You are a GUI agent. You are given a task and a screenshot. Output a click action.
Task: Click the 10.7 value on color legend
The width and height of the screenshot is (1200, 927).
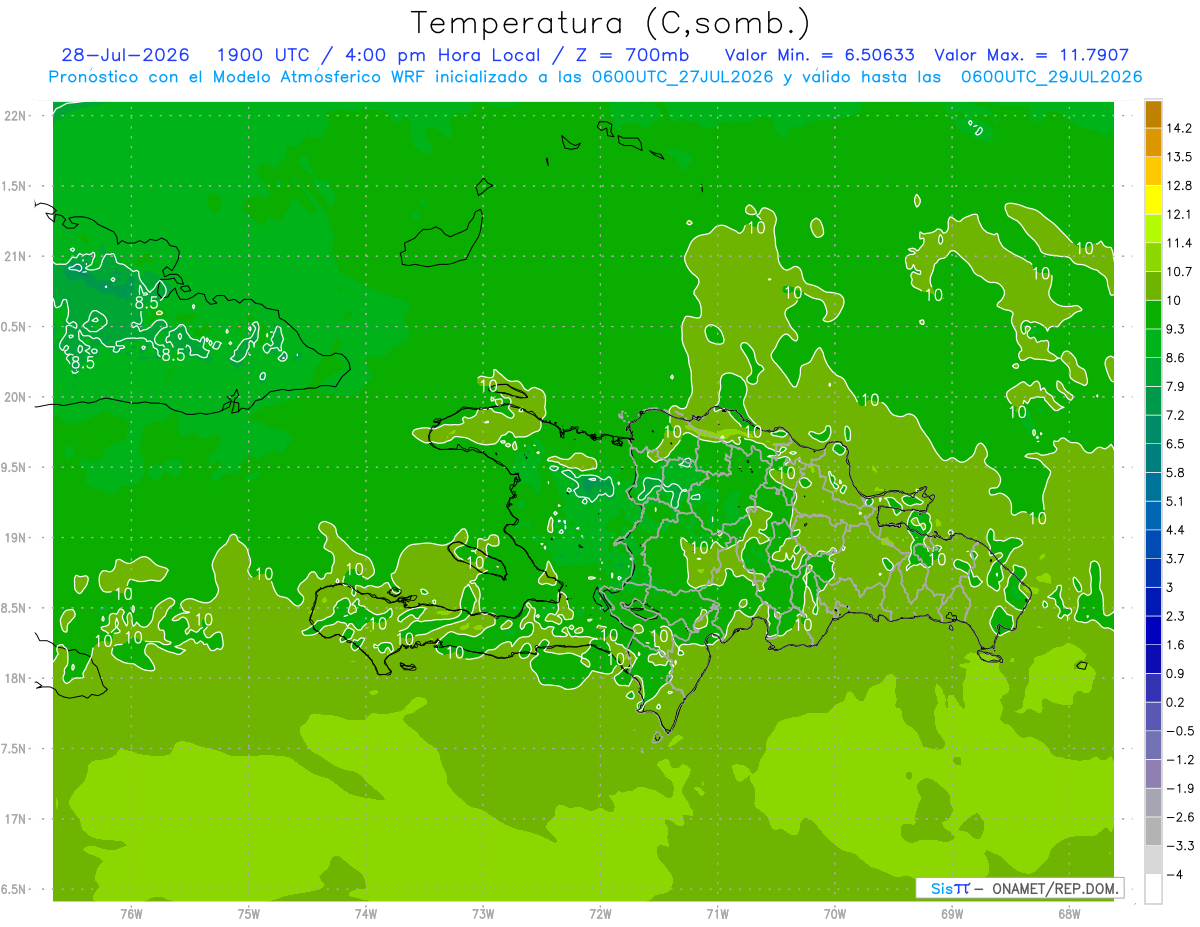[x=1180, y=272]
